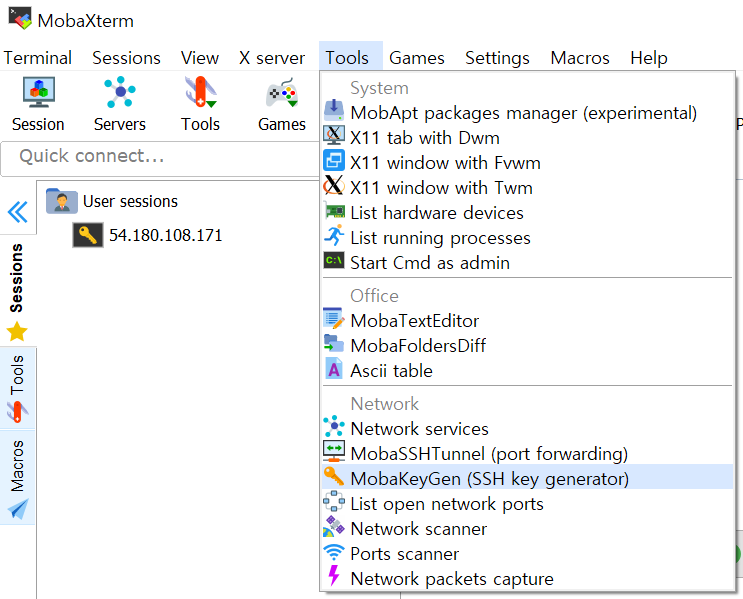Click the Ports scanner wifi icon
The image size is (743, 599).
pos(334,551)
